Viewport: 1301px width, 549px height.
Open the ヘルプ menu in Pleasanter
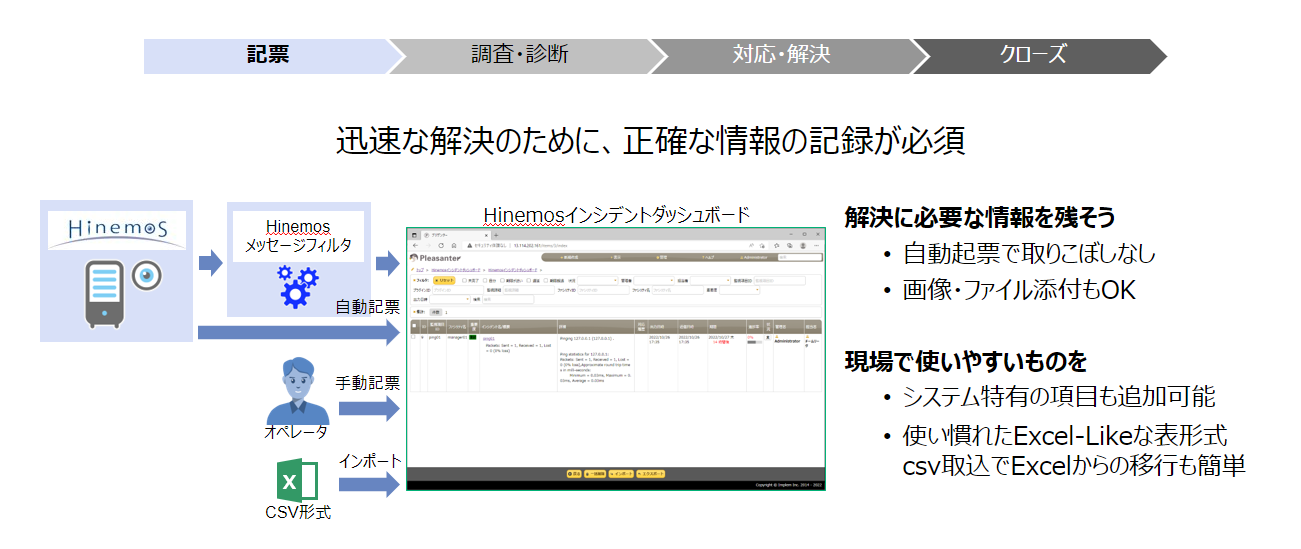(x=708, y=257)
